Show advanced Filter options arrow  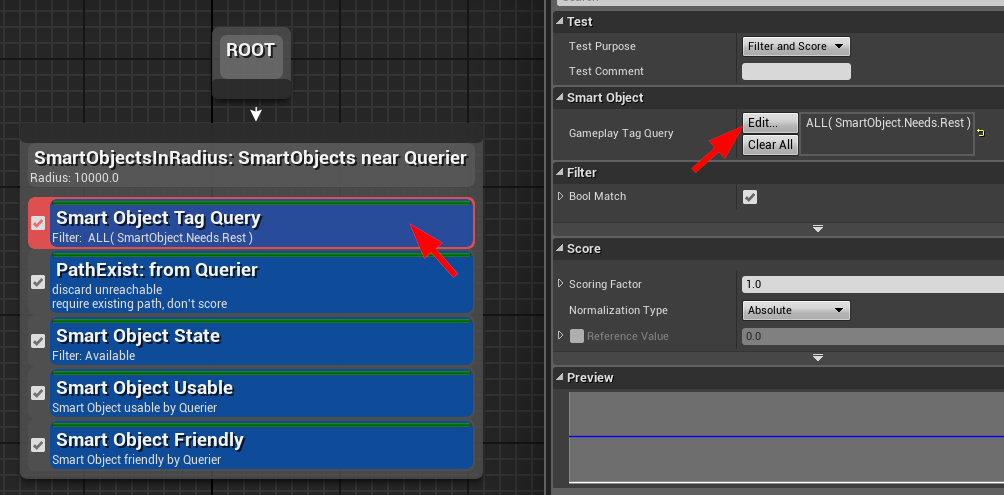817,229
